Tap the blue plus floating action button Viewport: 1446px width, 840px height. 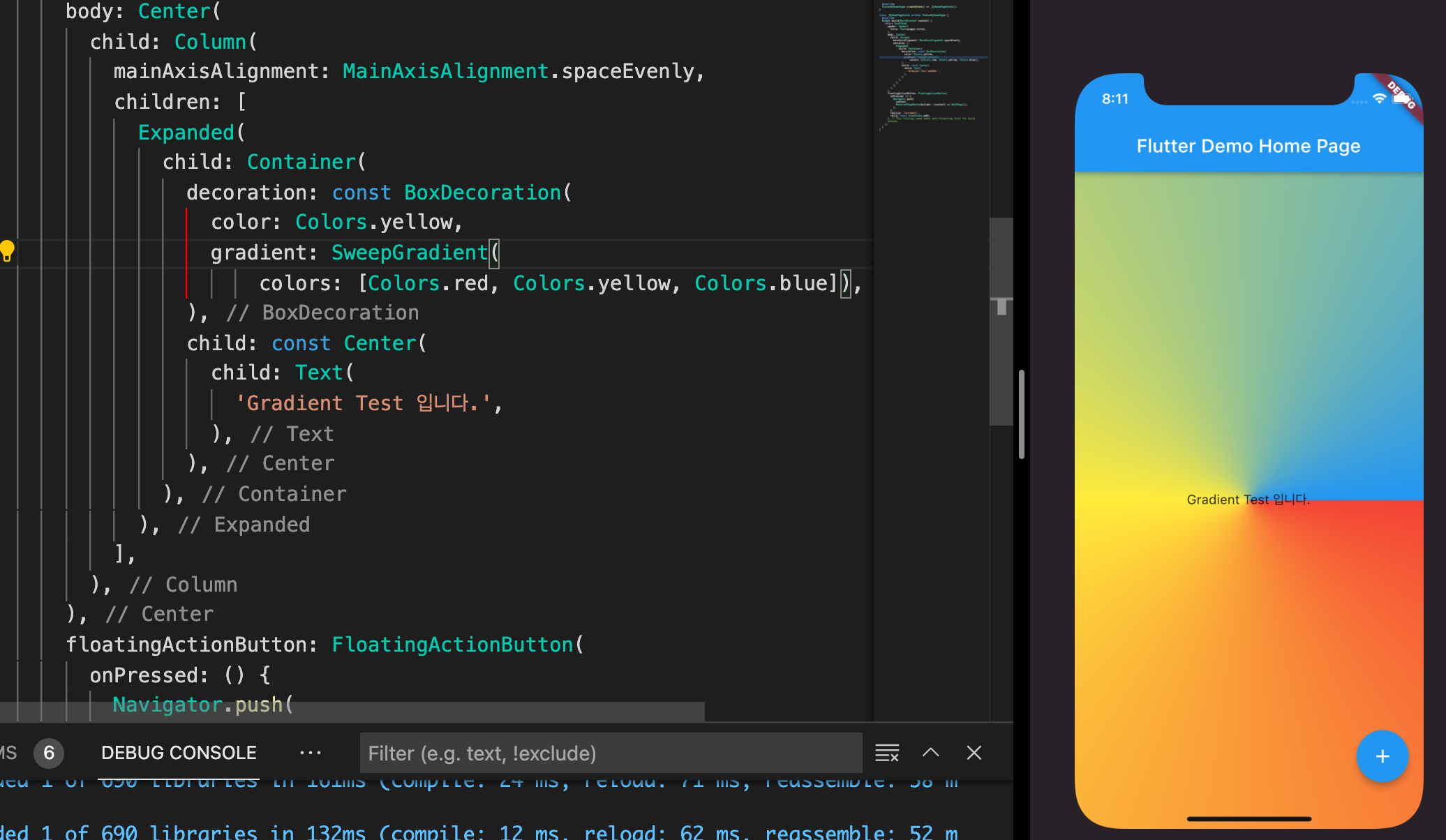coord(1382,756)
